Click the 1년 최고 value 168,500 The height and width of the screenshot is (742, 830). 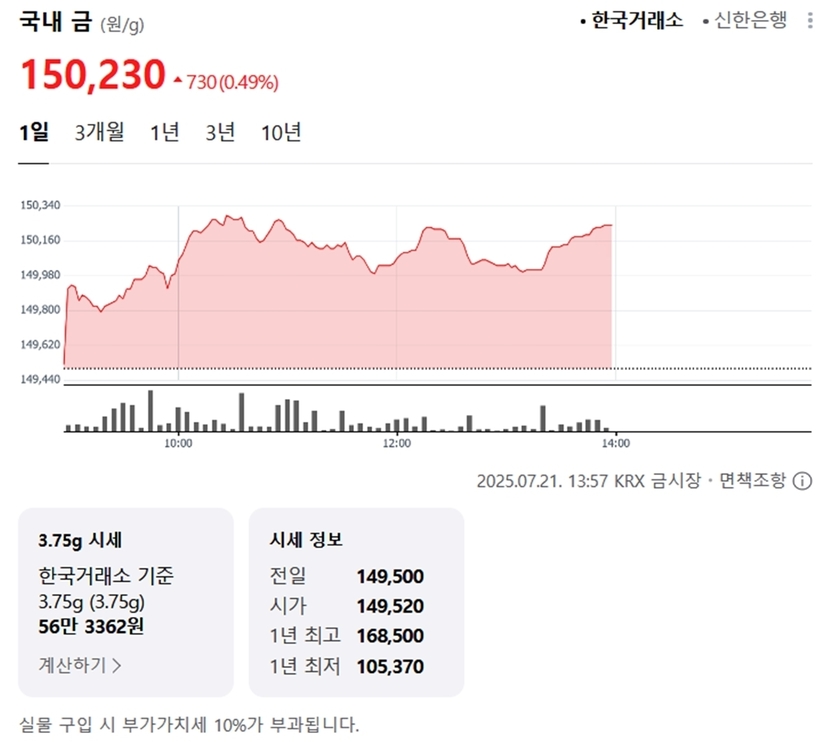click(390, 635)
